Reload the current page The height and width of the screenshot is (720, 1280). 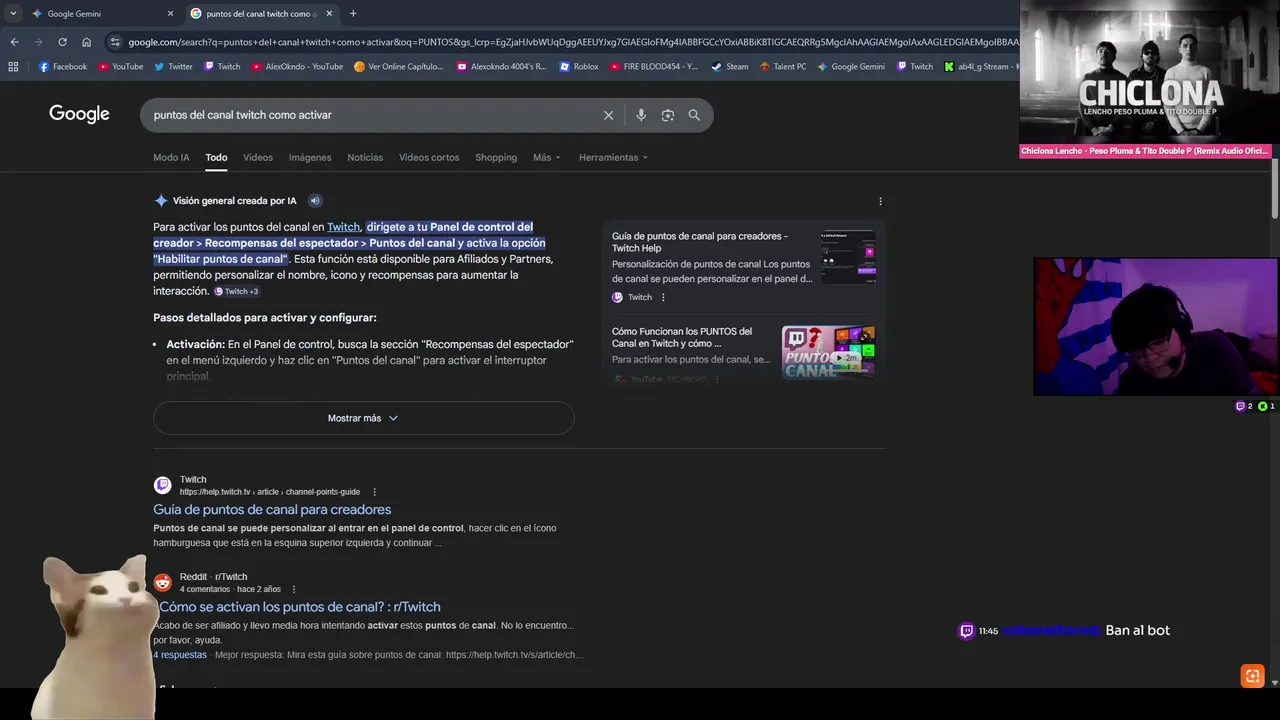[x=62, y=42]
